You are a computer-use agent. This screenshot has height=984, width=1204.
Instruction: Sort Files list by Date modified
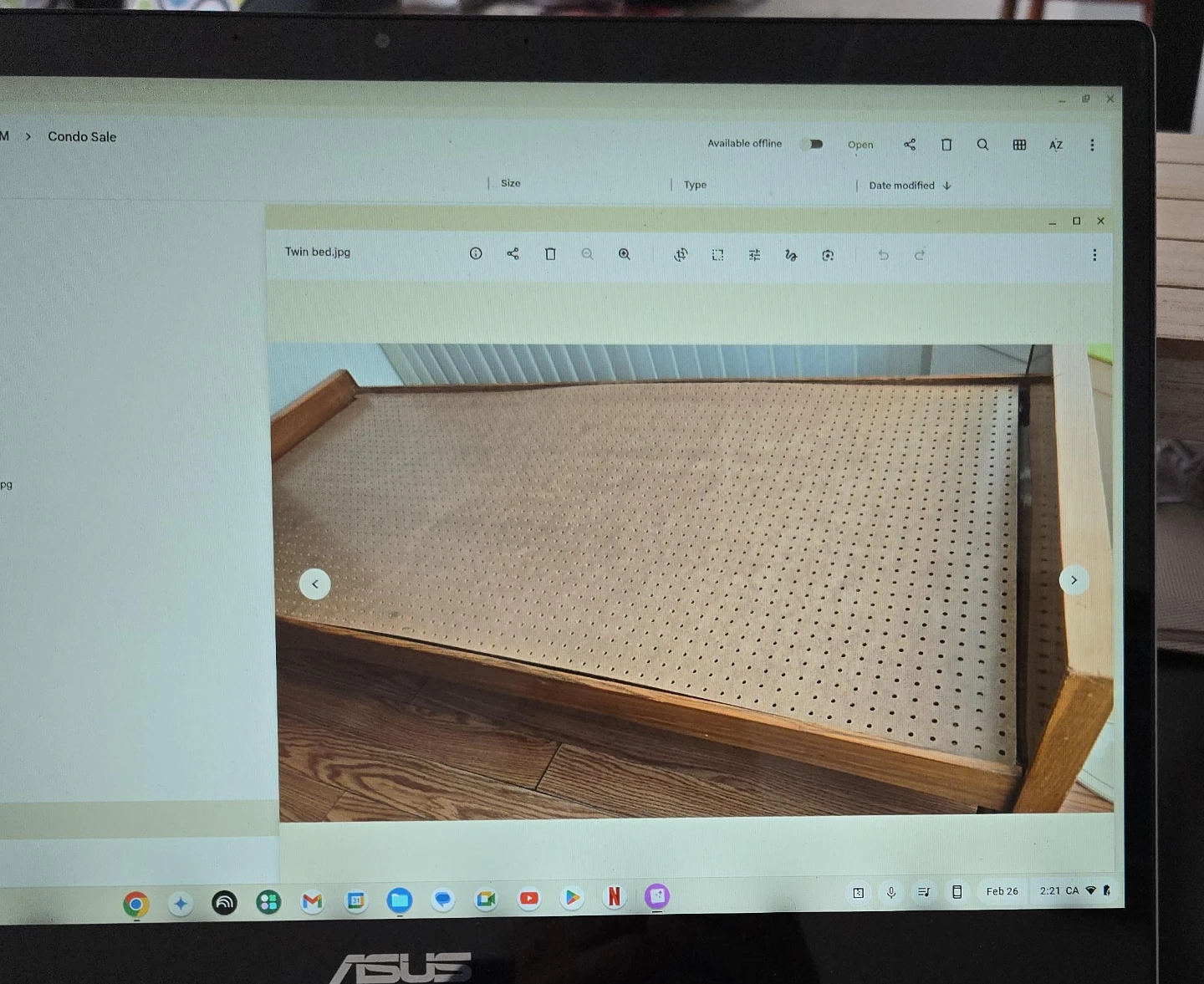(910, 186)
